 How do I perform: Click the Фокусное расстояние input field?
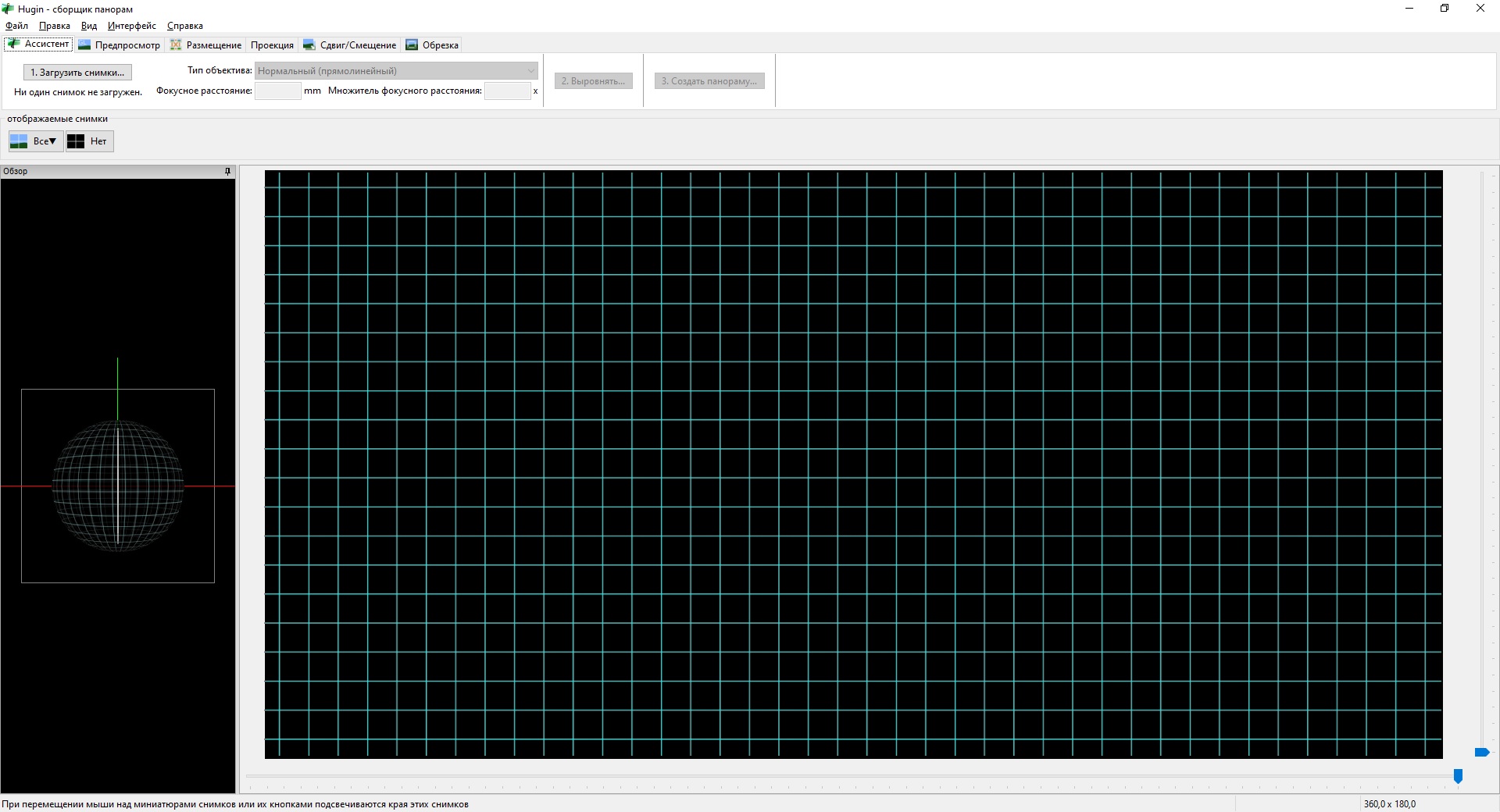click(x=277, y=91)
